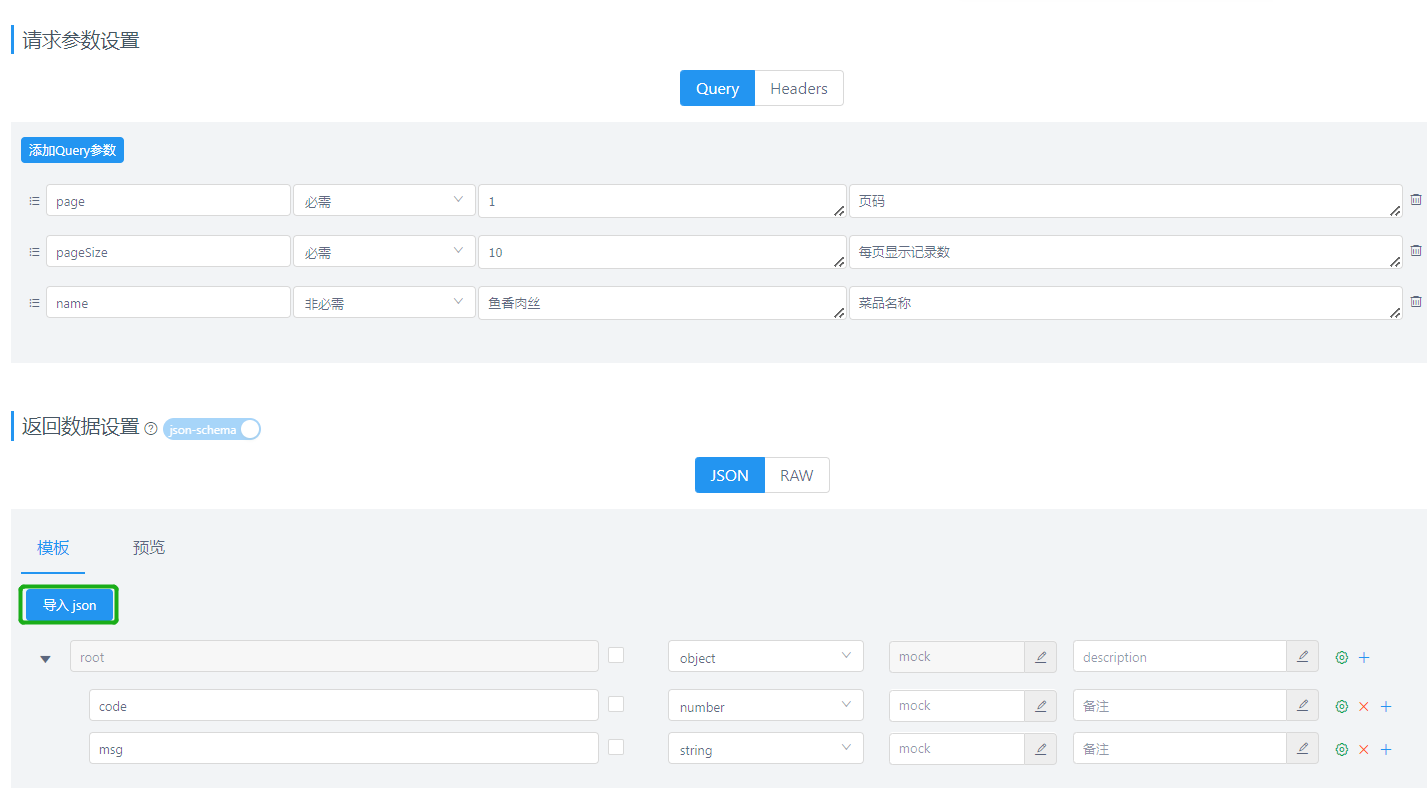Viewport: 1427px width, 788px height.
Task: Add sibling node after msg field
Action: click(1386, 750)
